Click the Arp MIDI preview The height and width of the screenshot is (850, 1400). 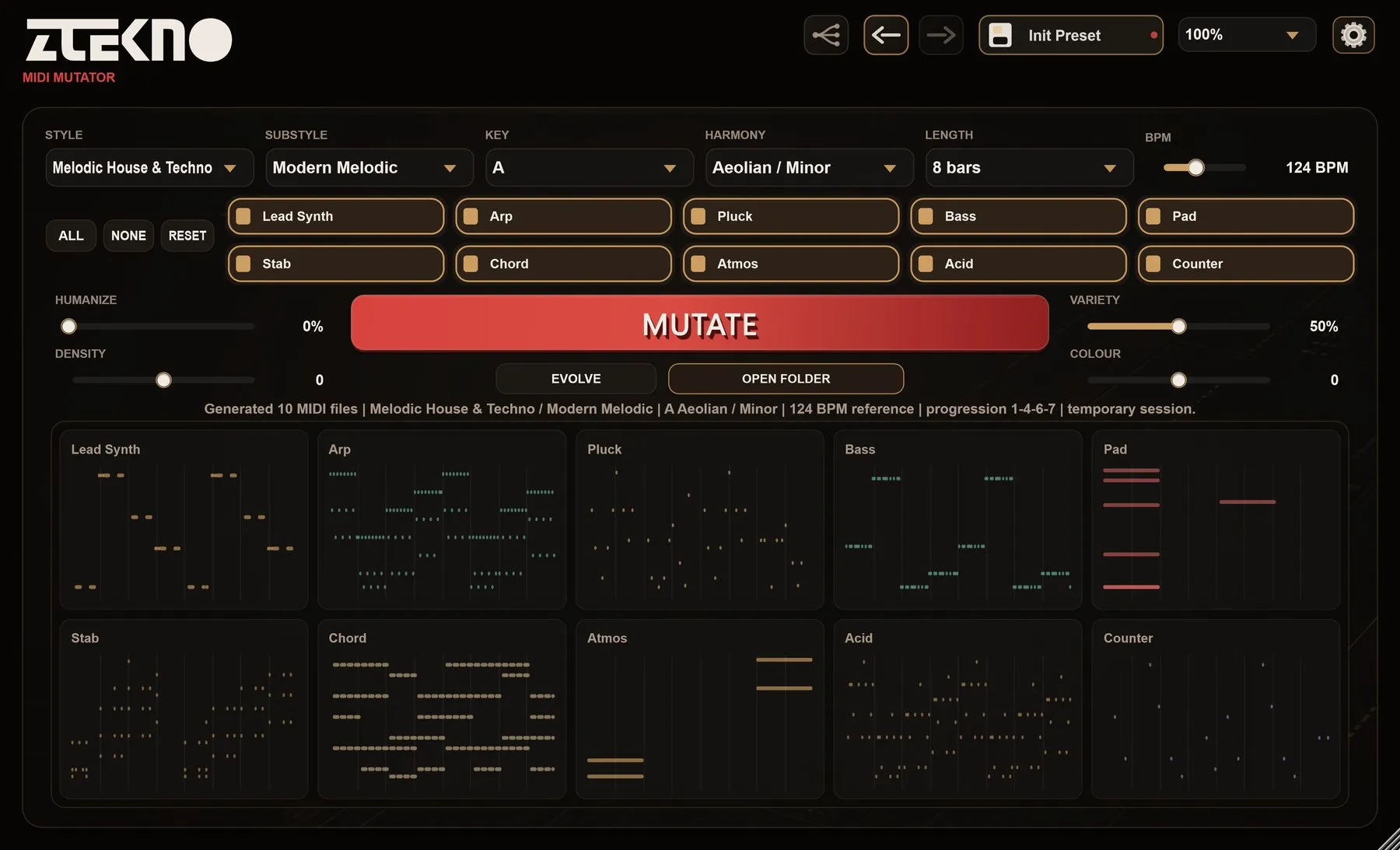point(442,519)
